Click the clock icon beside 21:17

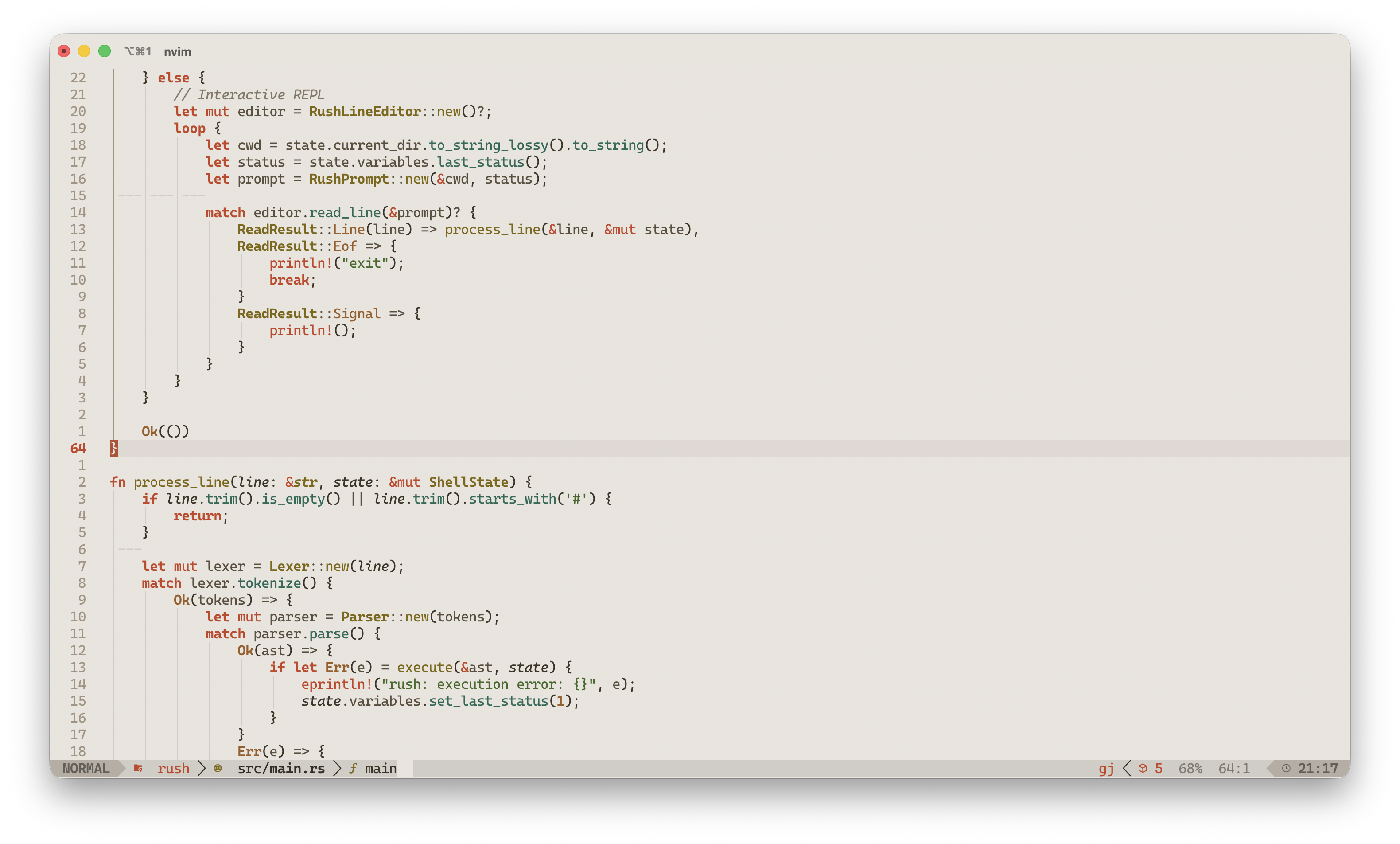point(1287,768)
